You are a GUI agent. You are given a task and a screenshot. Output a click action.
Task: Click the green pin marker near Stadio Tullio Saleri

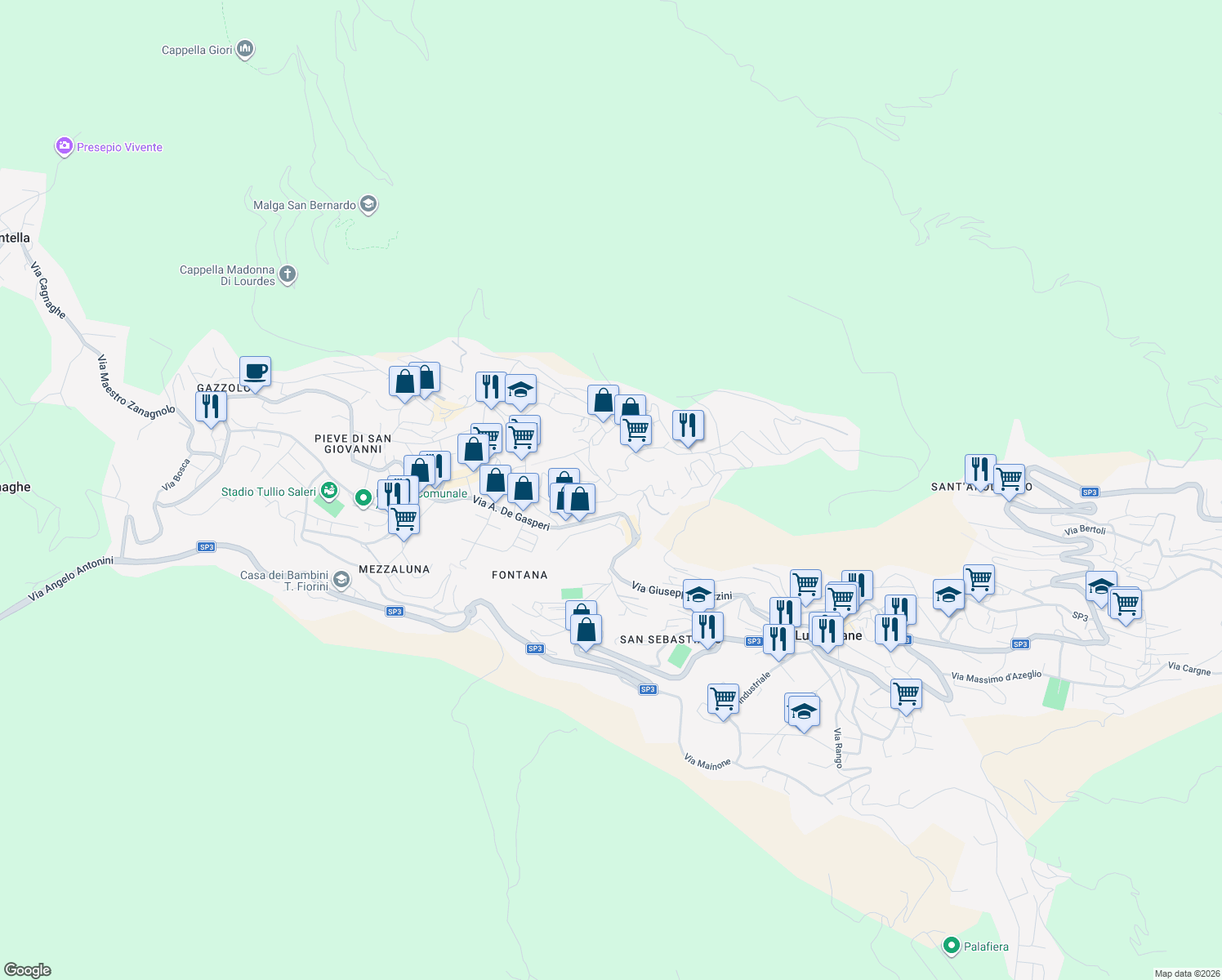click(x=363, y=497)
